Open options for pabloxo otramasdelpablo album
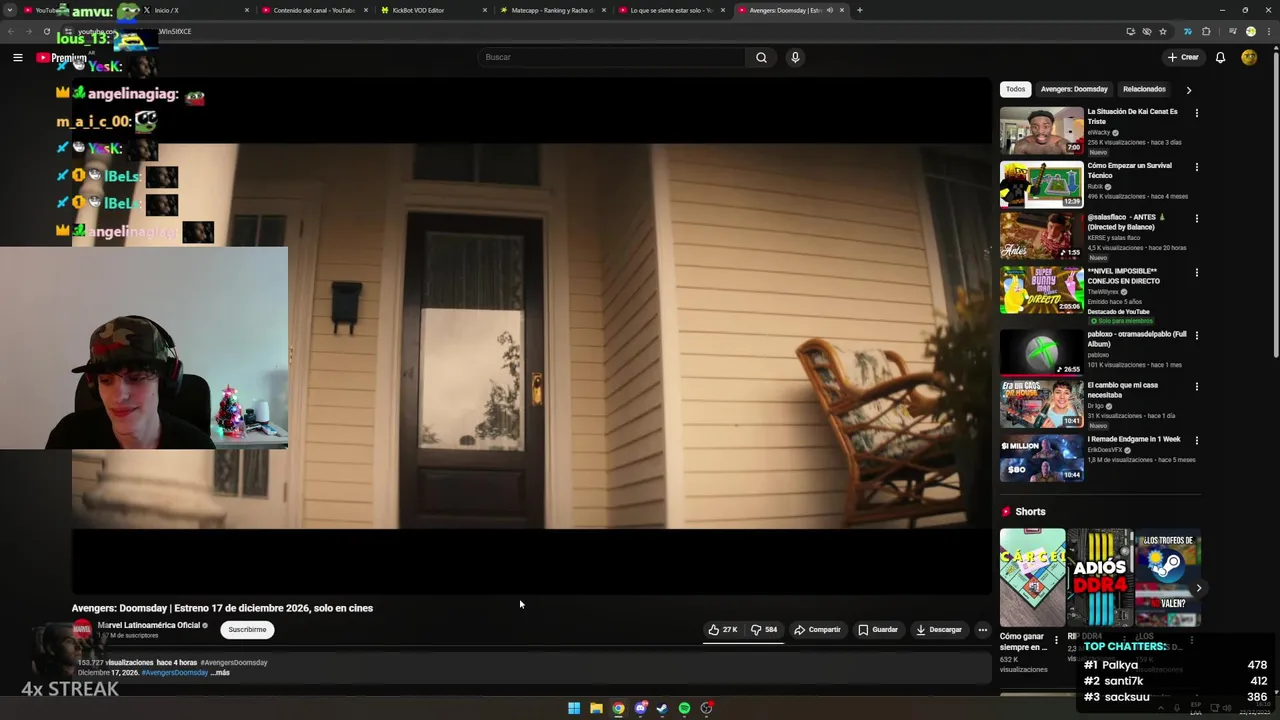Screen dimensions: 1280x720 click(x=1196, y=335)
